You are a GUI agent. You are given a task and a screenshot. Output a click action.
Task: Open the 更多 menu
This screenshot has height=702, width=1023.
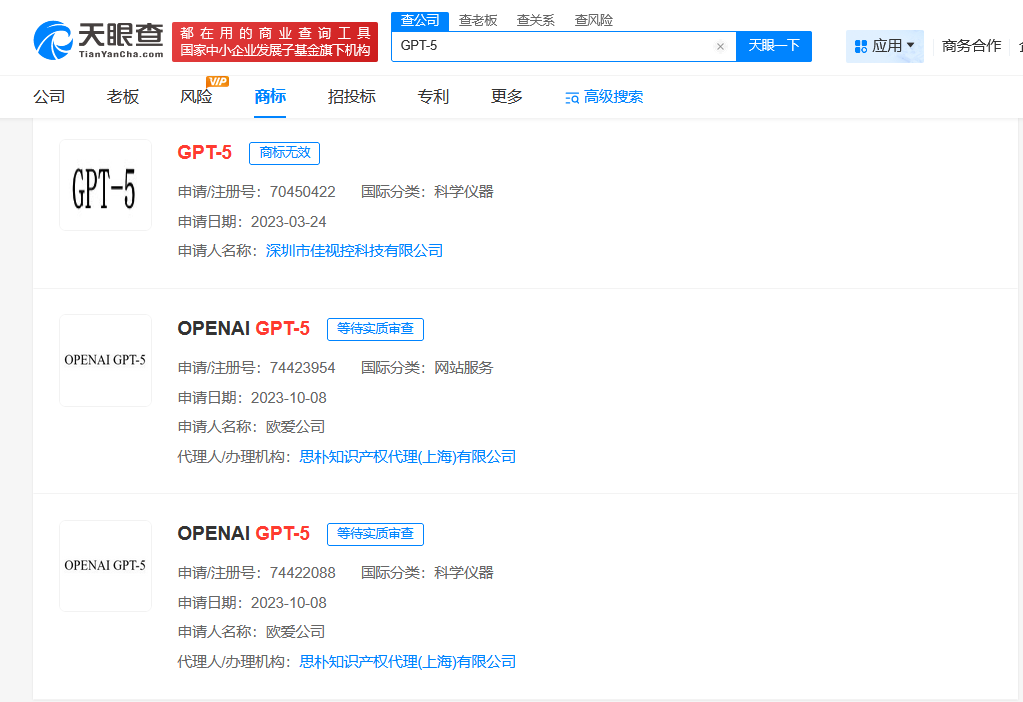tap(505, 97)
